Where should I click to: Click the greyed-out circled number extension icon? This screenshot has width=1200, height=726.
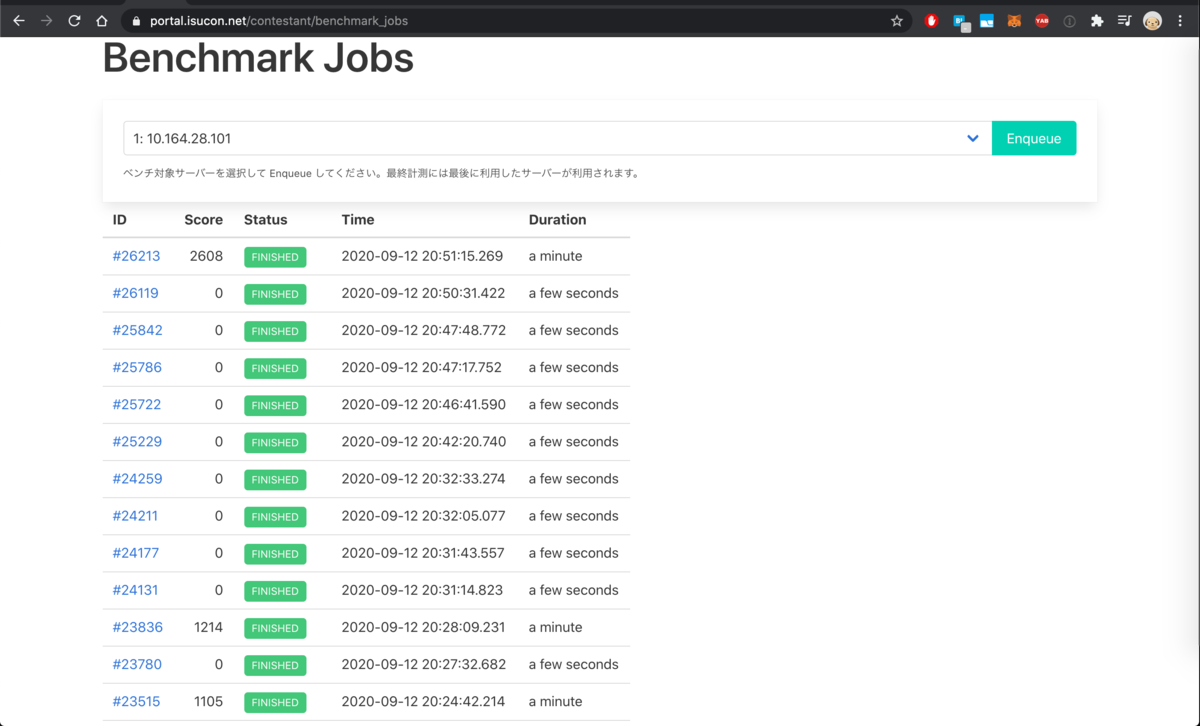[x=1069, y=20]
